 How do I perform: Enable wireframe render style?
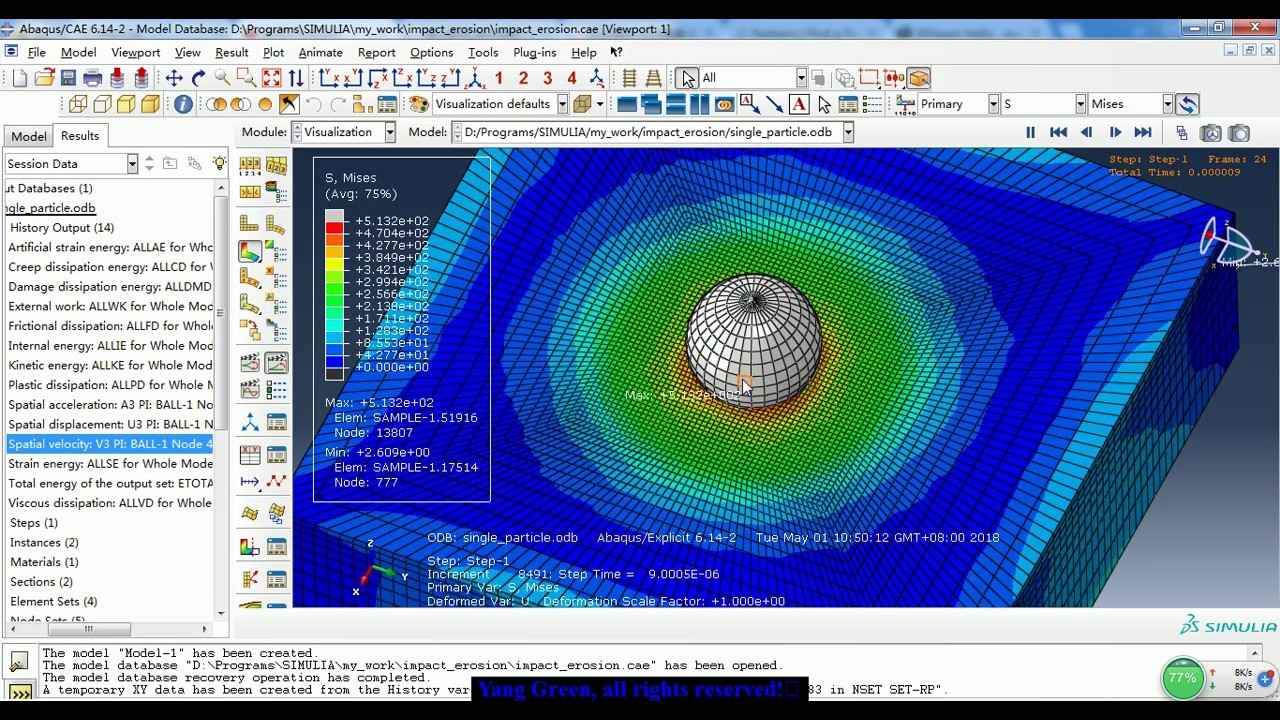(x=78, y=104)
